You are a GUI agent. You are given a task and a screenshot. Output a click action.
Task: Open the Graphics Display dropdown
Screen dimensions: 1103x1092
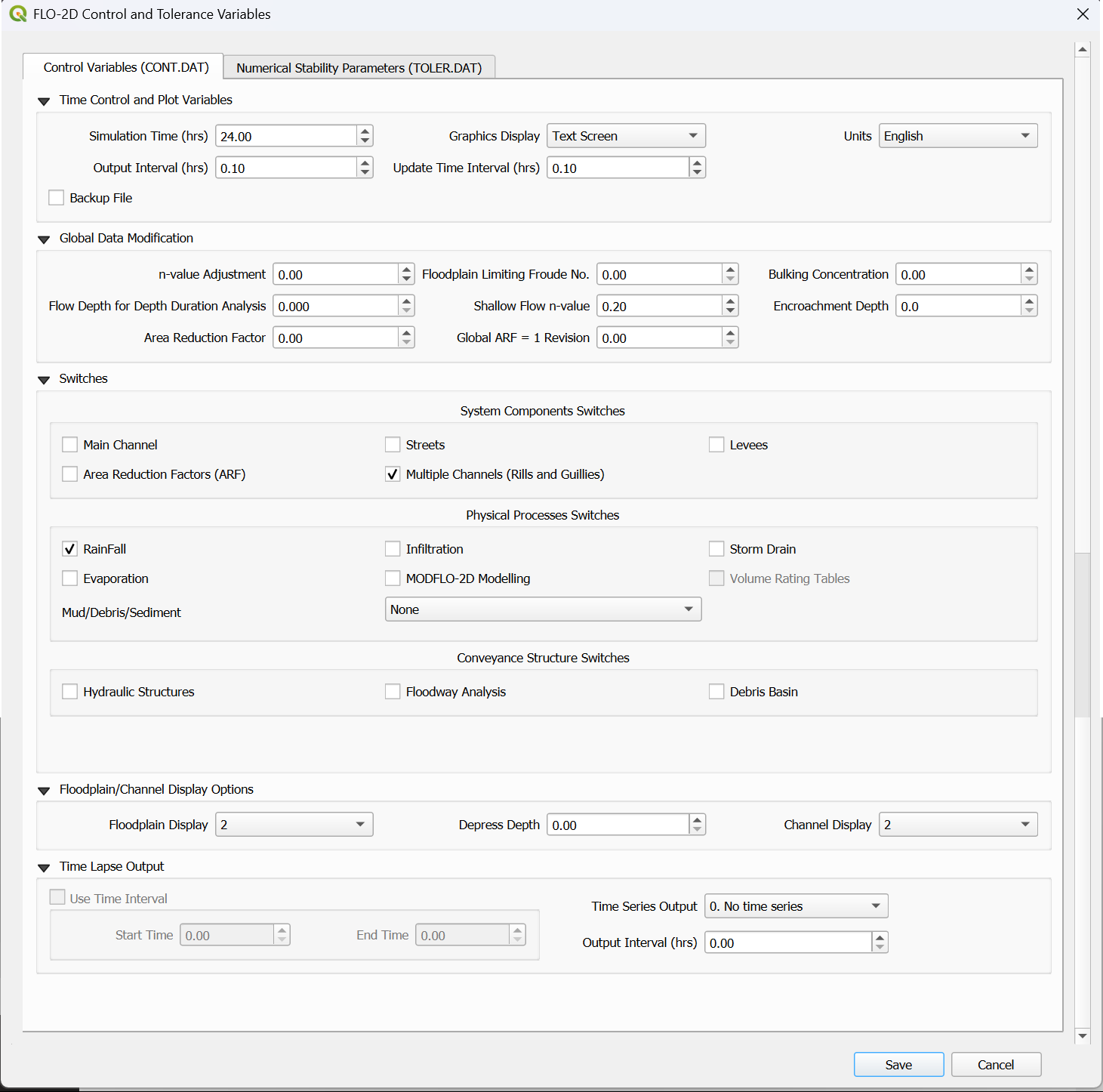[x=626, y=136]
